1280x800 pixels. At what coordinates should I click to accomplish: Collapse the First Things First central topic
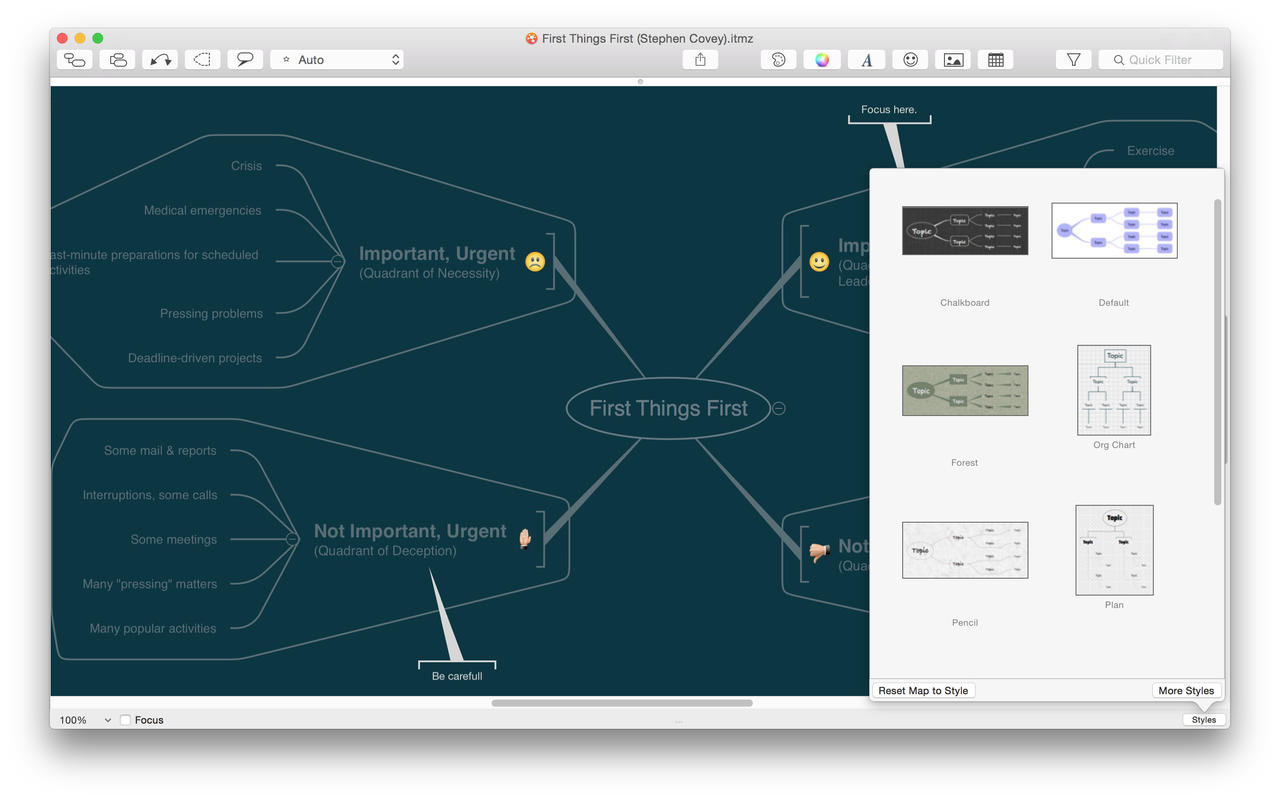[x=779, y=408]
